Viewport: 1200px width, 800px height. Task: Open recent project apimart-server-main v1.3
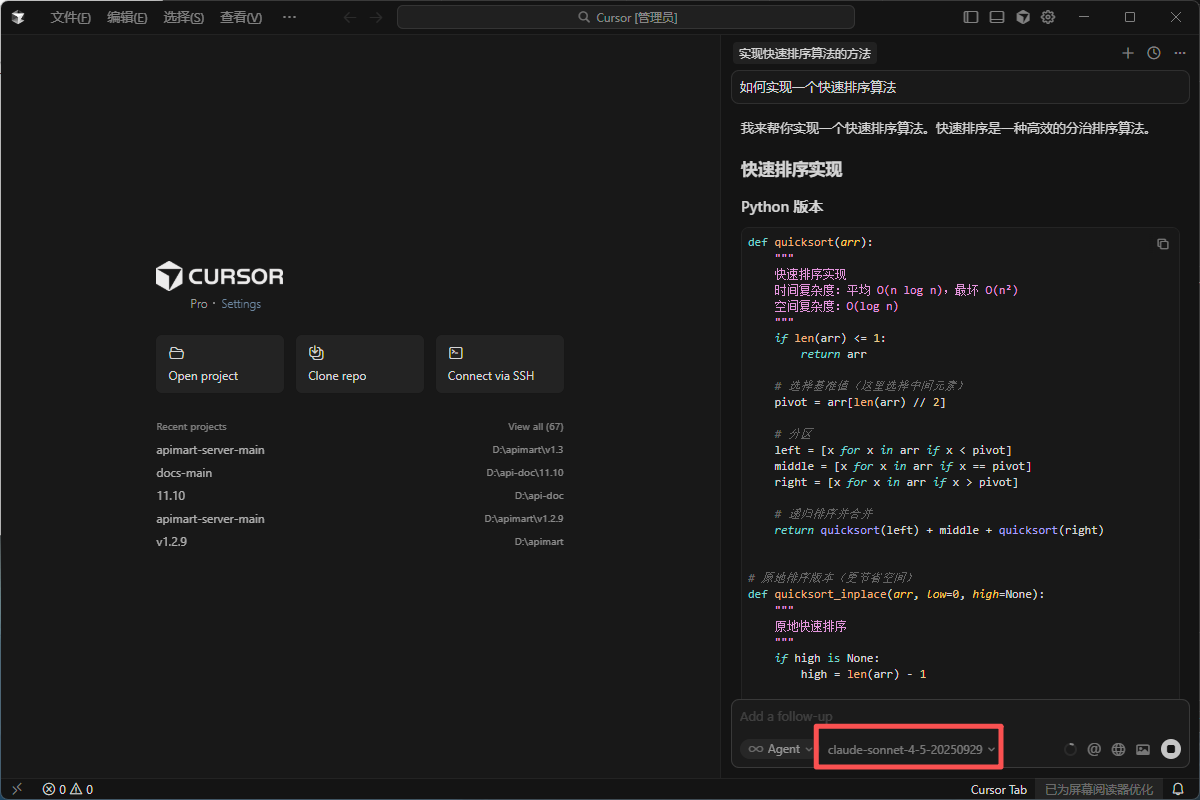click(360, 450)
